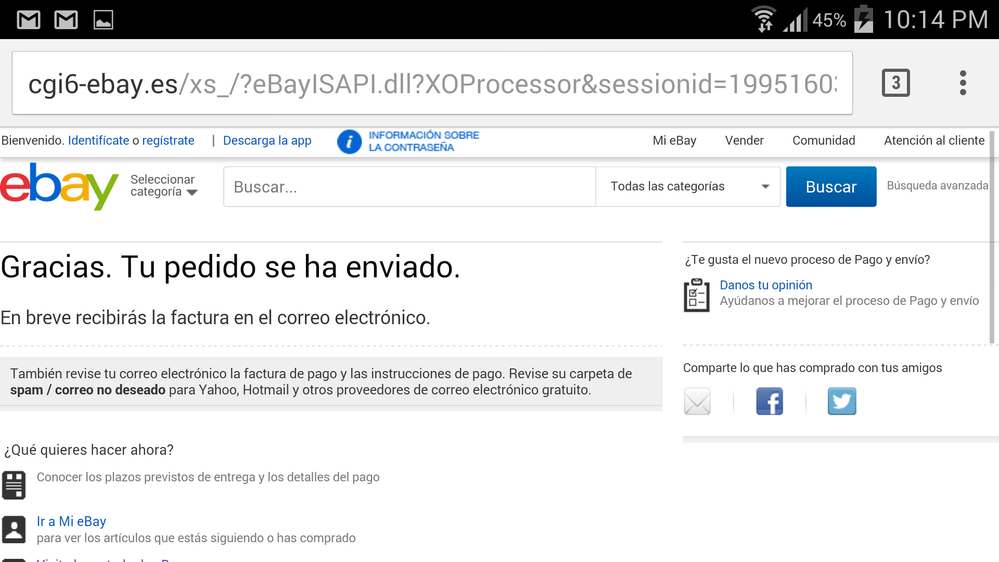This screenshot has height=562, width=999.
Task: Click the Ir a Mi eBay link
Action: point(71,521)
